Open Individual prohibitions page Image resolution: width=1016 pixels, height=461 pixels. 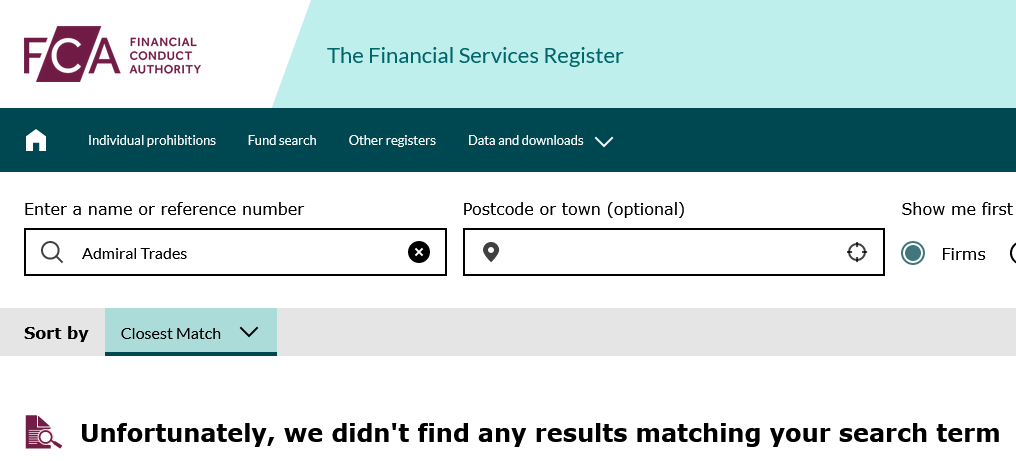152,140
